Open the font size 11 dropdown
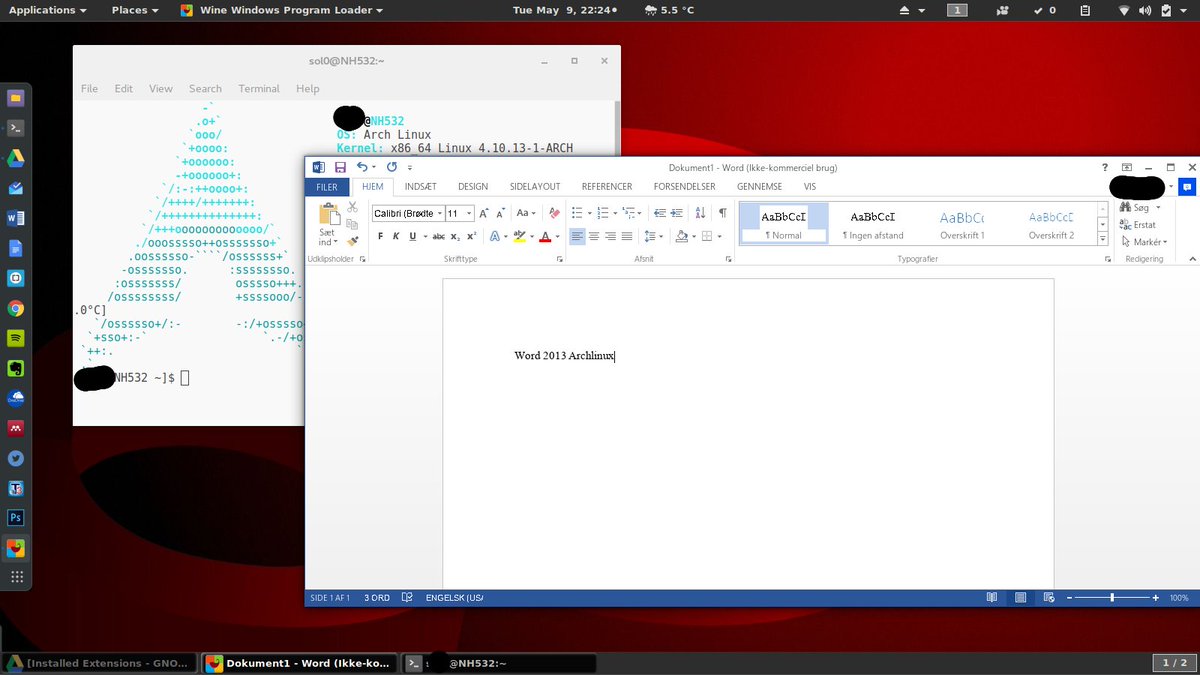 pos(470,213)
